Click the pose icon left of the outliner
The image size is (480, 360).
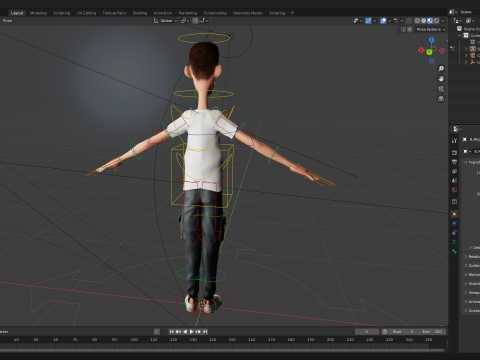pos(453,49)
